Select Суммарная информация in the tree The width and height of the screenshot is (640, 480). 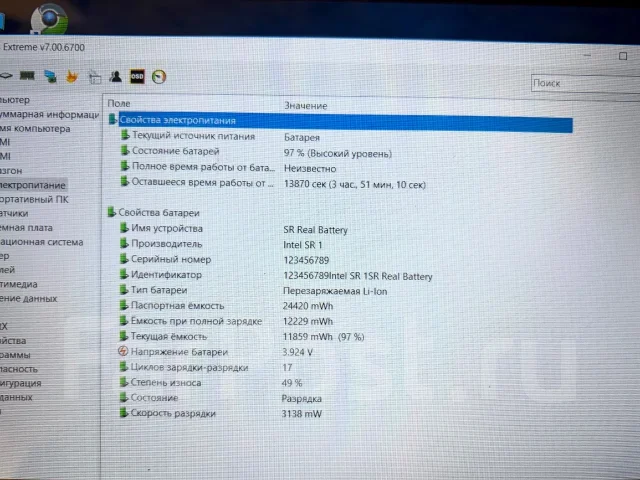pos(49,115)
